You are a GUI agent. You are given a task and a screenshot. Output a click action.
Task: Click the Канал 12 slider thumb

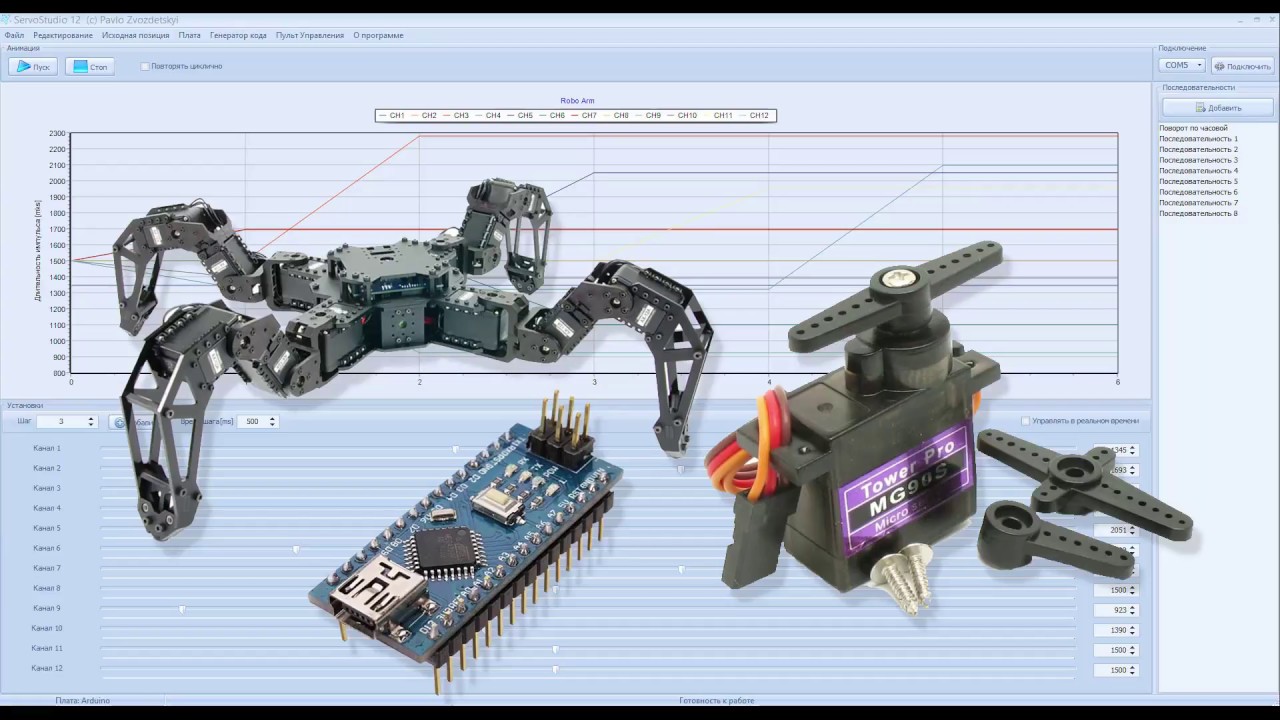(x=555, y=669)
